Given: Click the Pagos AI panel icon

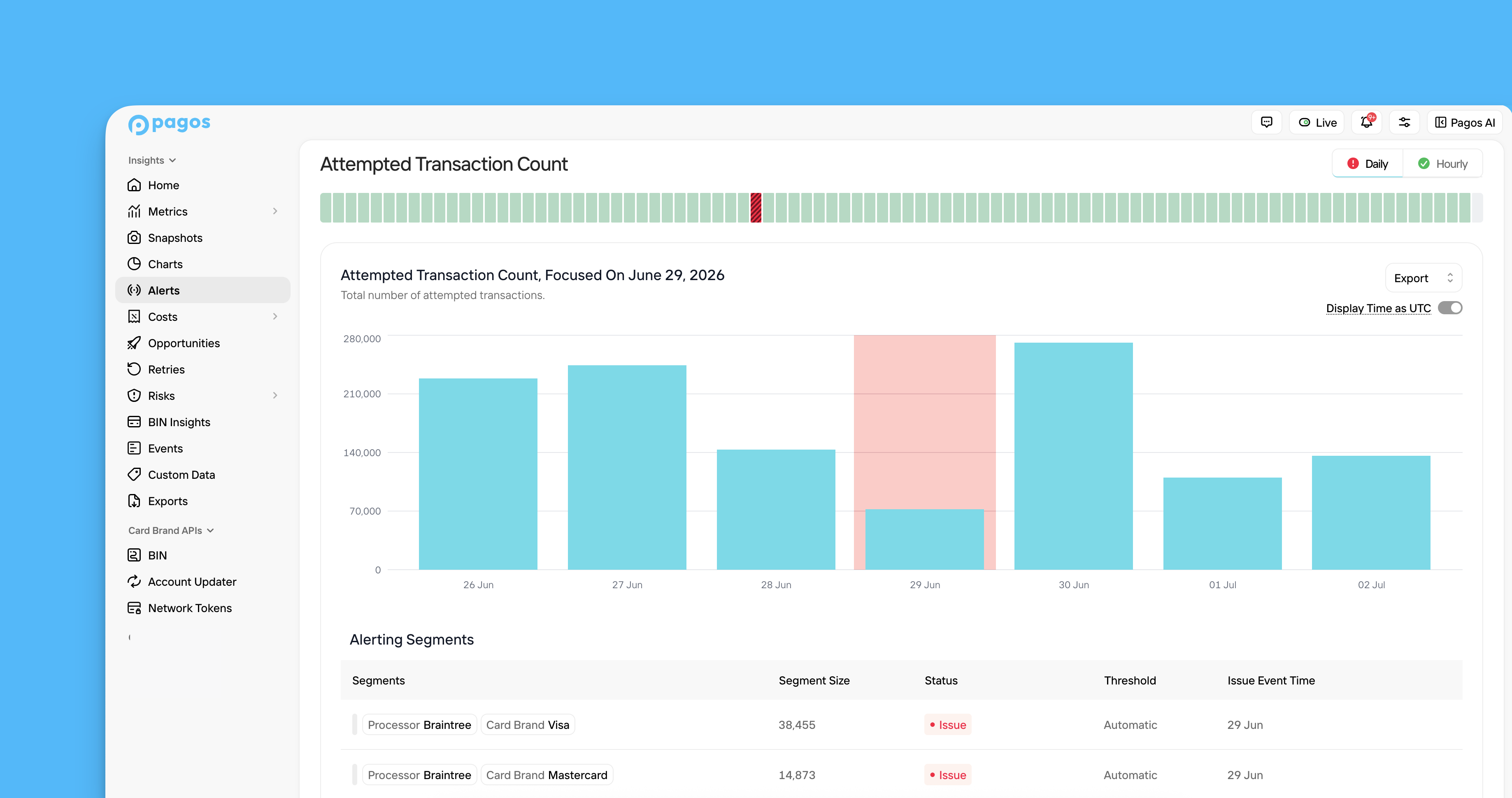Looking at the screenshot, I should coord(1441,122).
